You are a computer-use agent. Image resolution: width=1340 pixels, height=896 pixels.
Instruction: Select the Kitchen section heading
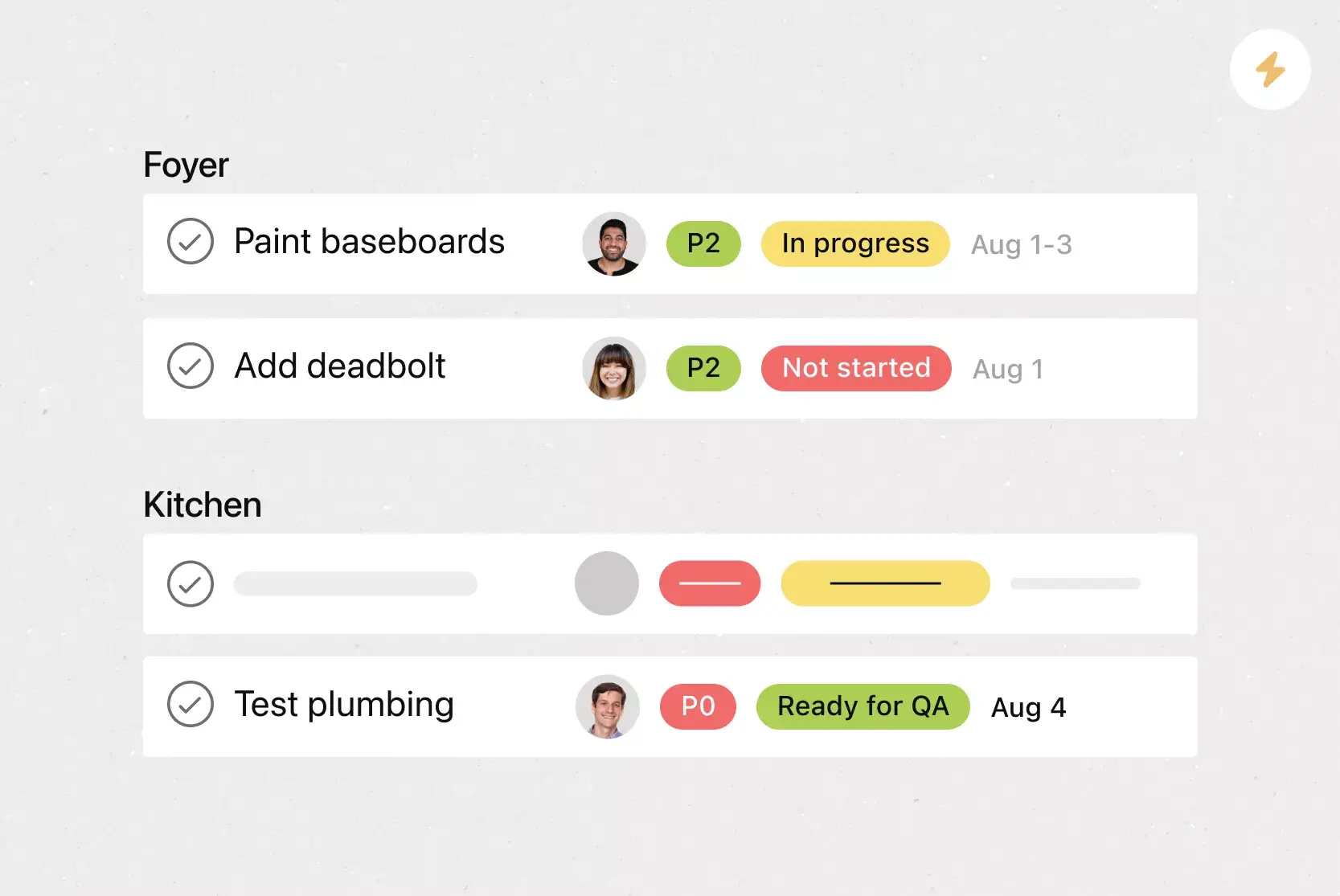pyautogui.click(x=203, y=505)
